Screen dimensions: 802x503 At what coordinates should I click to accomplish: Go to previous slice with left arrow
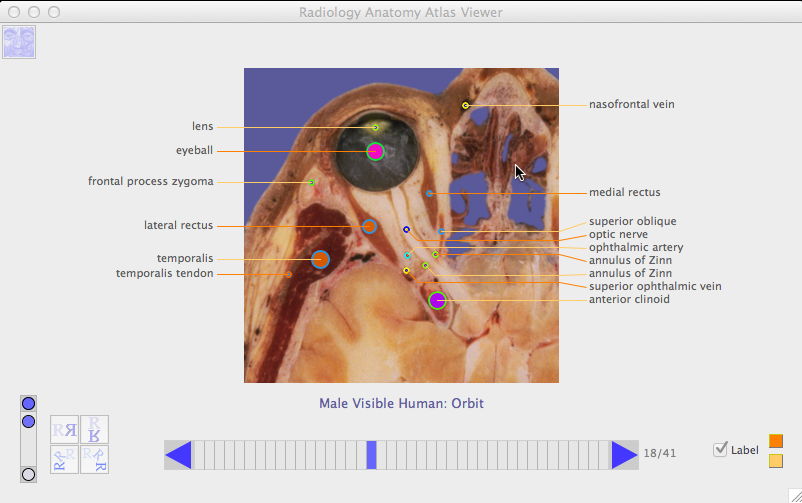178,455
